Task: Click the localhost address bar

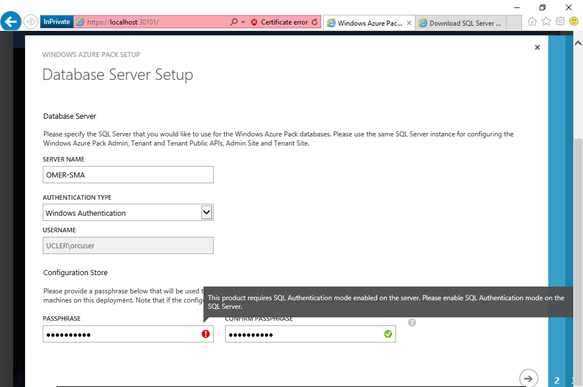Action: click(151, 22)
